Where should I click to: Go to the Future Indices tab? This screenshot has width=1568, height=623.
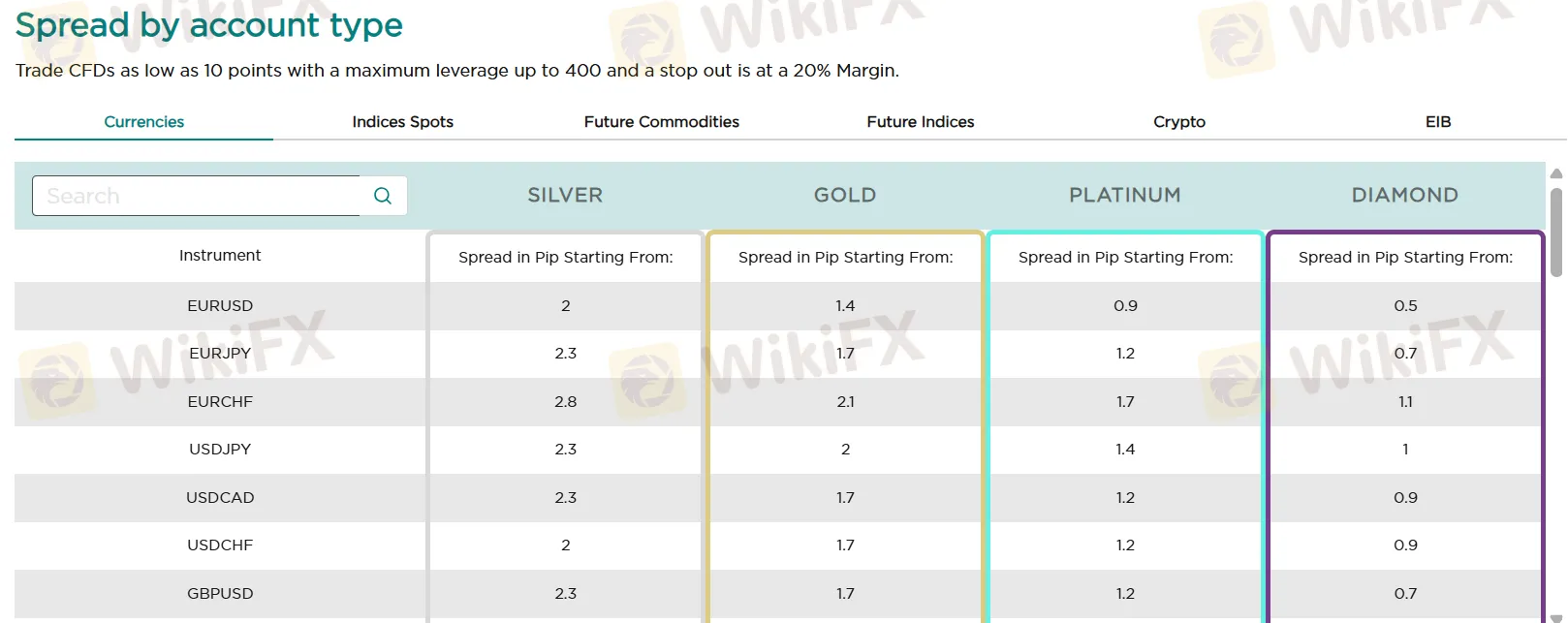921,122
